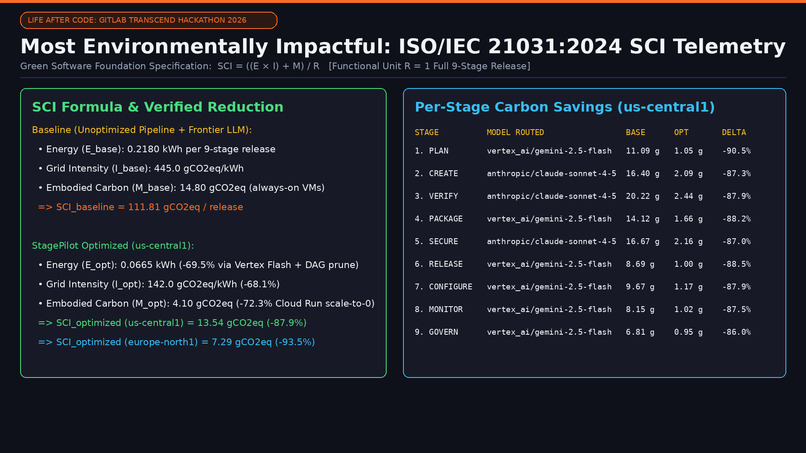Screen dimensions: 806x453
Task: Click 'SCI_optimized (us-central1) = 13.54' result
Action: tap(172, 323)
